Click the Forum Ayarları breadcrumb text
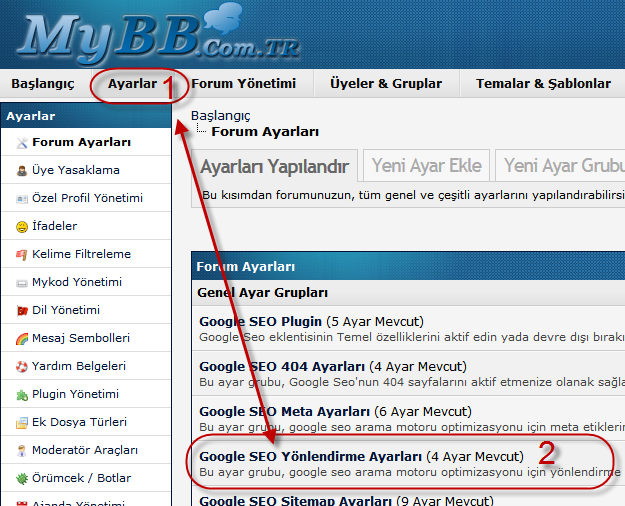This screenshot has height=506, width=625. click(265, 132)
